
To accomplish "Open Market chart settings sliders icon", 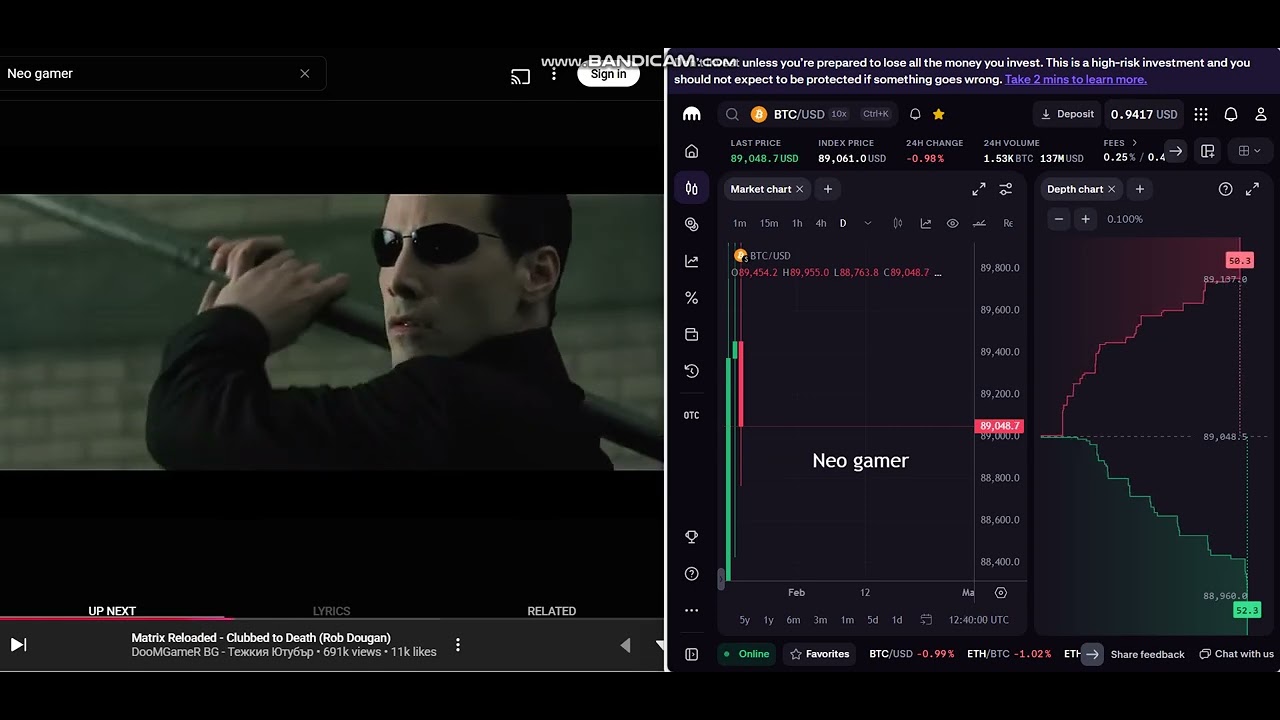I will pos(1006,189).
